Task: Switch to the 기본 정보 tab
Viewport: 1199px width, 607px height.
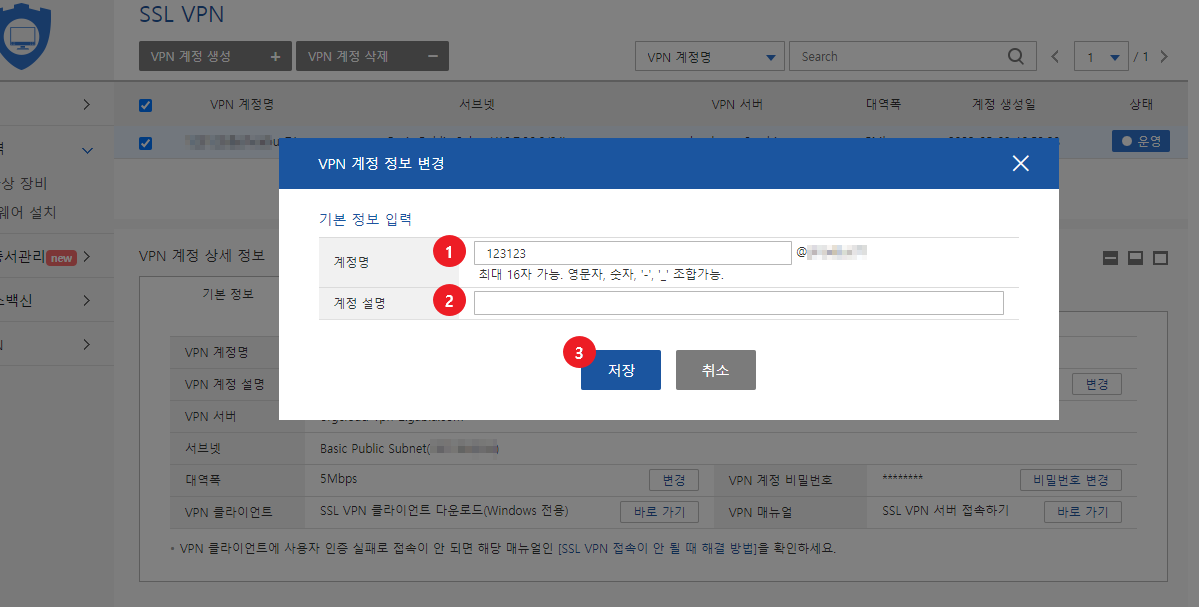Action: [227, 294]
